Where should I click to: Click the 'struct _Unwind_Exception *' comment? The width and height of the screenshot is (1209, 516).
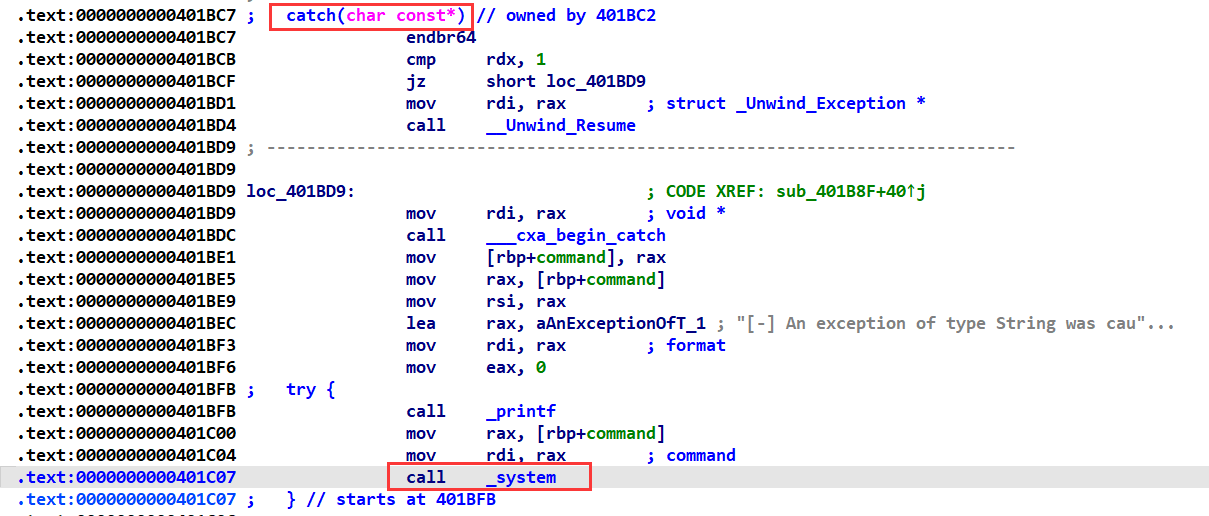click(796, 104)
